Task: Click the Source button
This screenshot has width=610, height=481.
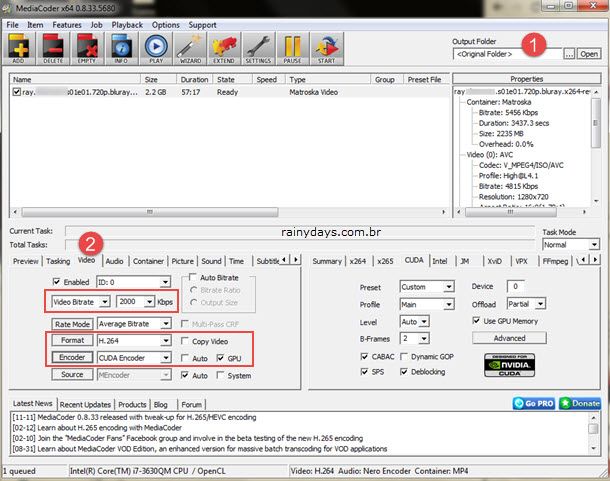Action: (72, 374)
